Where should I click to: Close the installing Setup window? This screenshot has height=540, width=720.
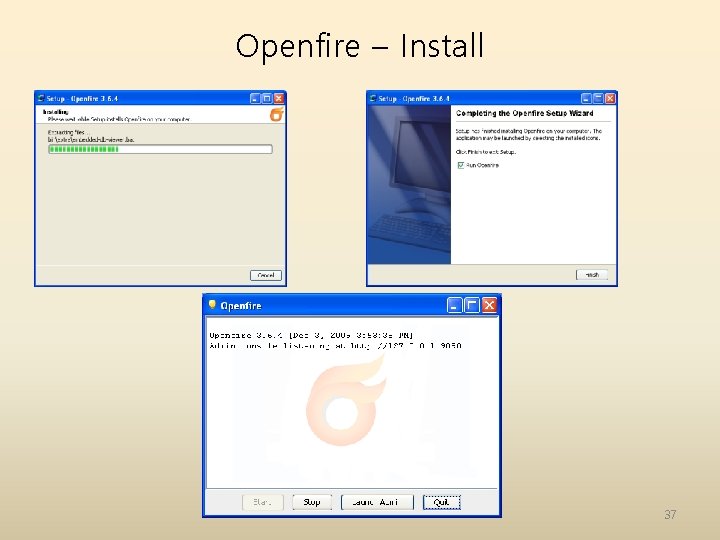(x=278, y=98)
